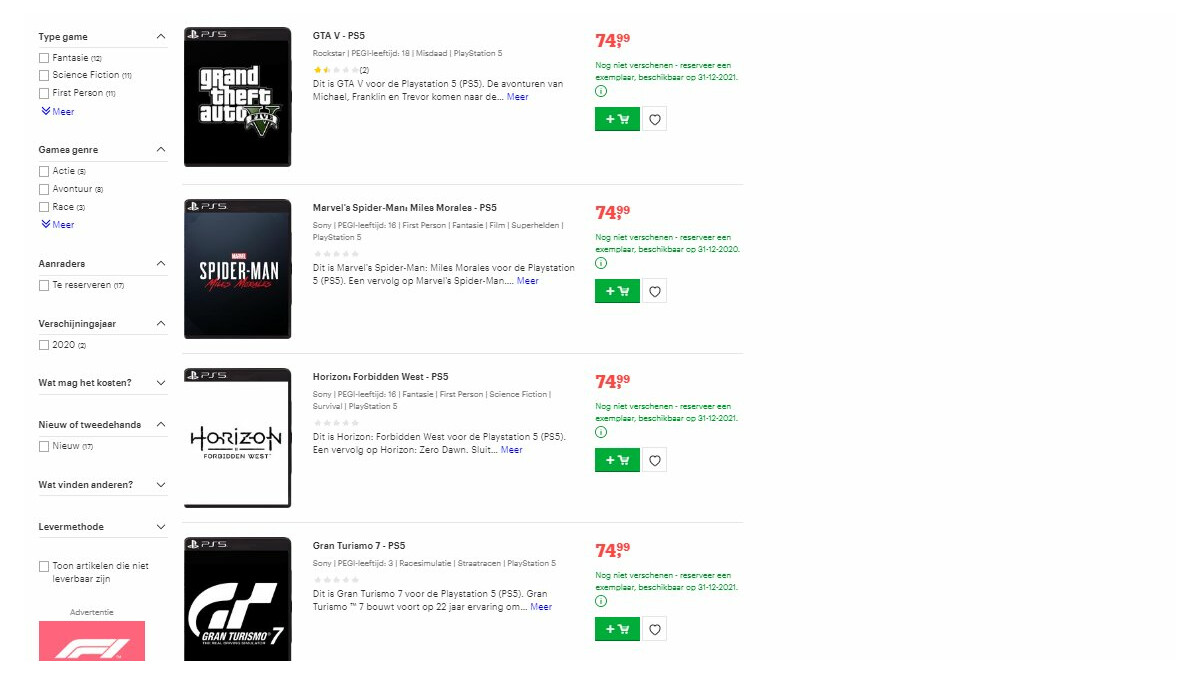The image size is (1200, 675).
Task: Tick the Race genre checkbox
Action: pos(44,207)
